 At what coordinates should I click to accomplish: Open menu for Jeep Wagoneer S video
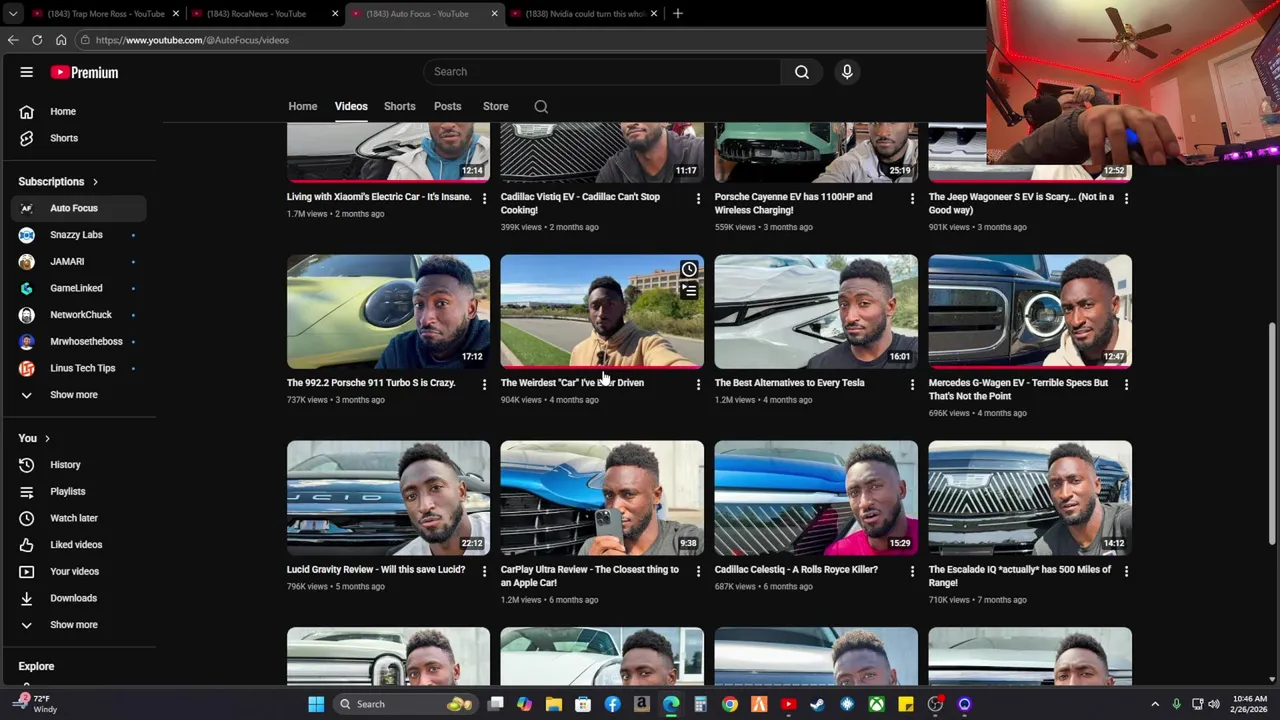coord(1126,199)
